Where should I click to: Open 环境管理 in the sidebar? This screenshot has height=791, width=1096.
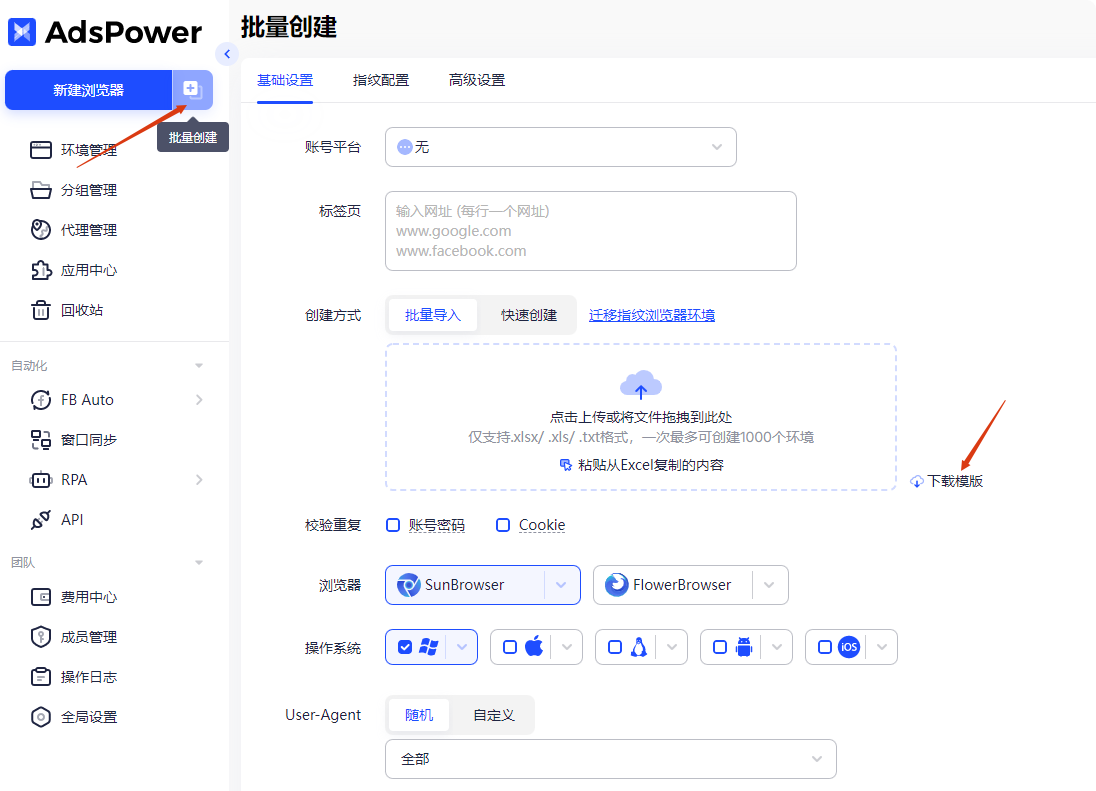pyautogui.click(x=73, y=150)
